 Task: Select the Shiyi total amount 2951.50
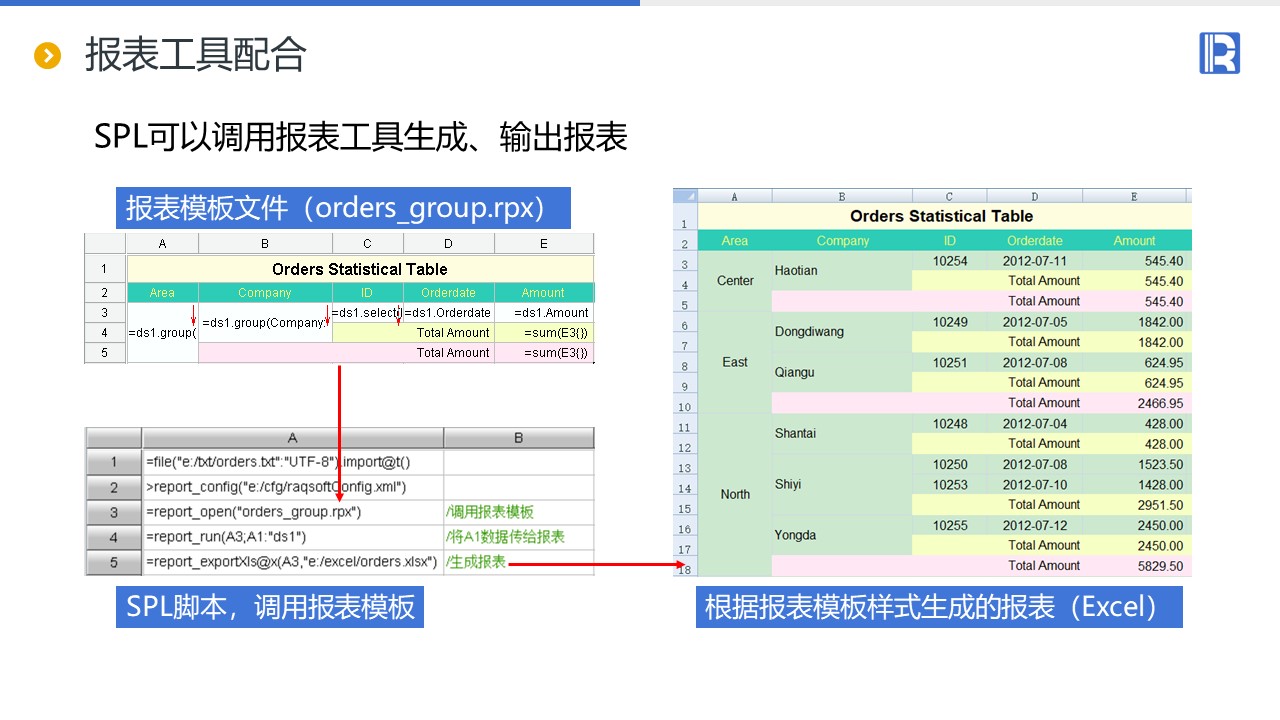(x=1138, y=505)
